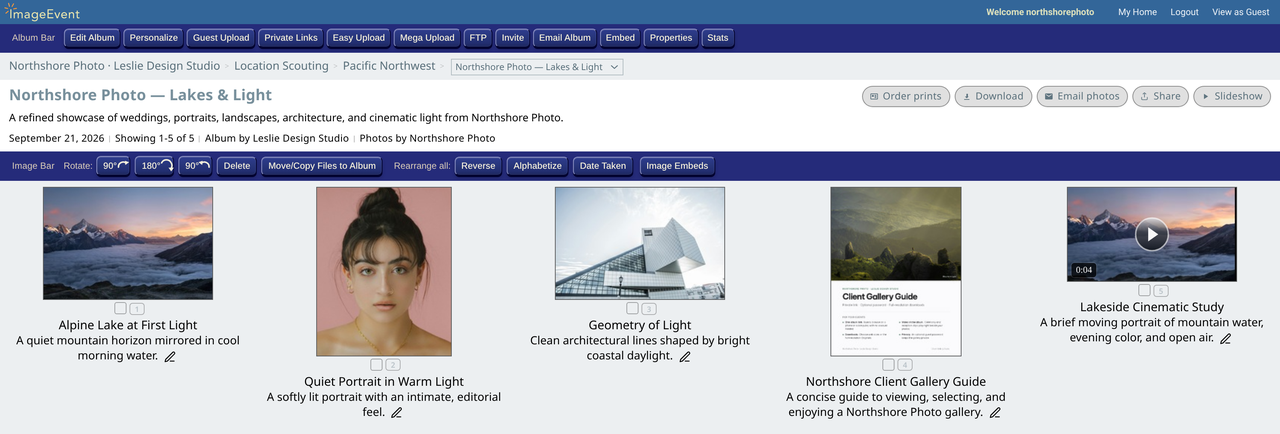The width and height of the screenshot is (1280, 434).
Task: Open Quiet Portrait thumbnail
Action: 384,271
